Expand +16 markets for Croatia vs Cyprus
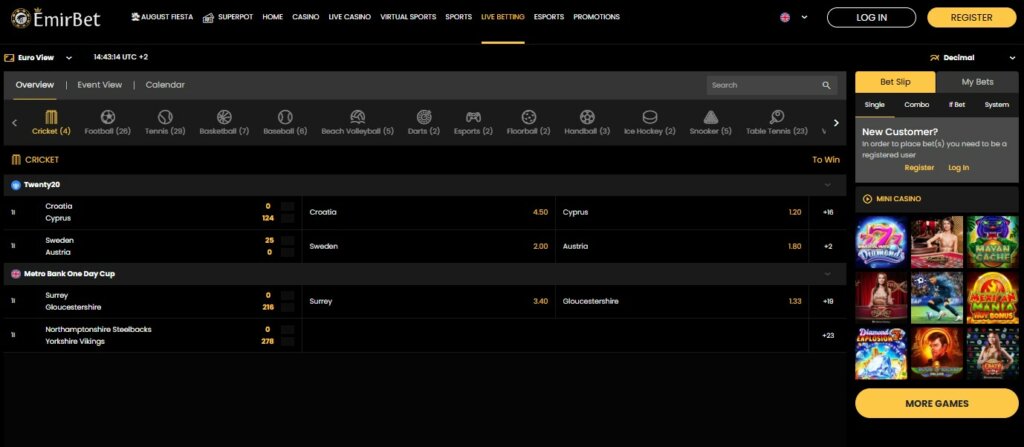 828,212
